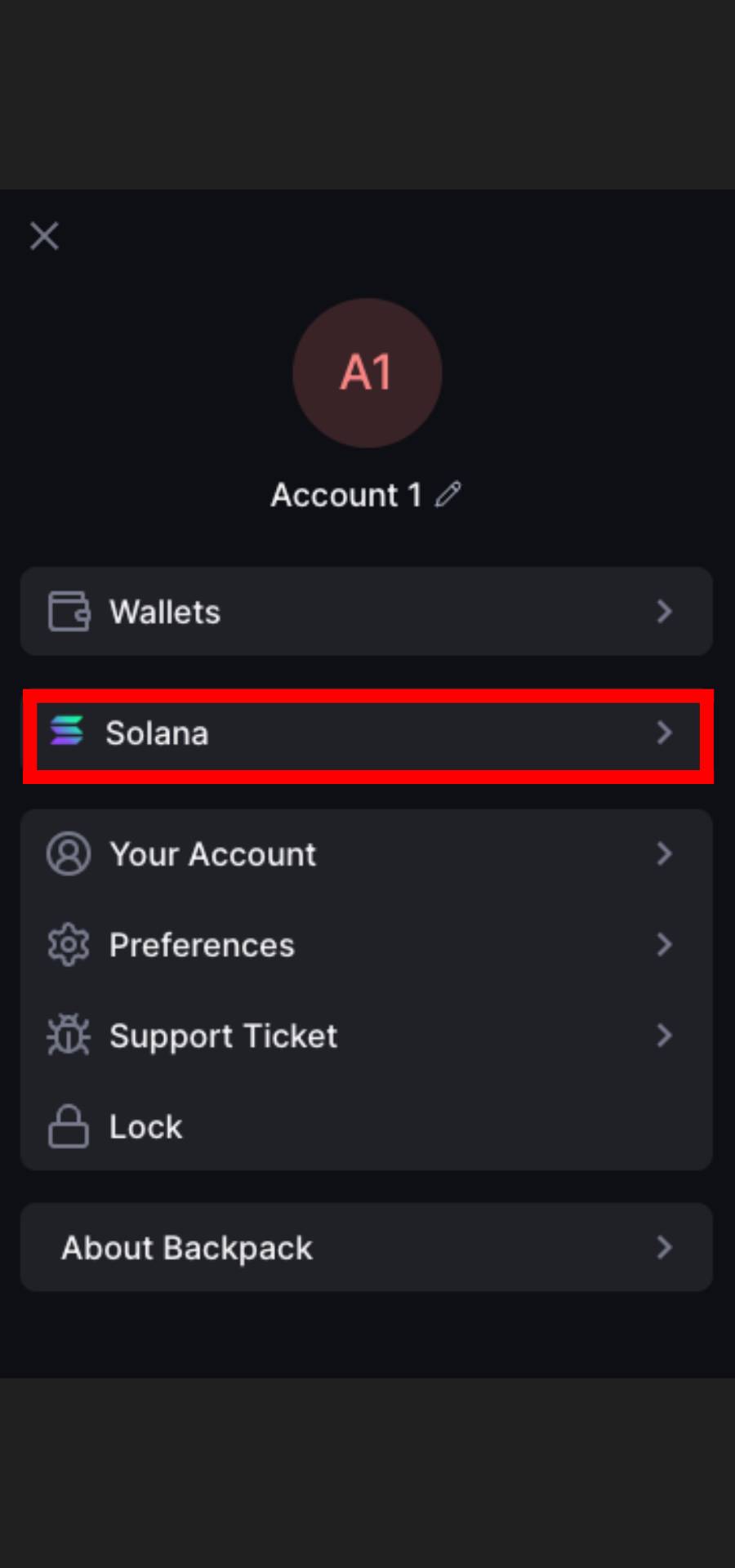Click the wallet icon
This screenshot has width=735, height=1568.
(69, 612)
